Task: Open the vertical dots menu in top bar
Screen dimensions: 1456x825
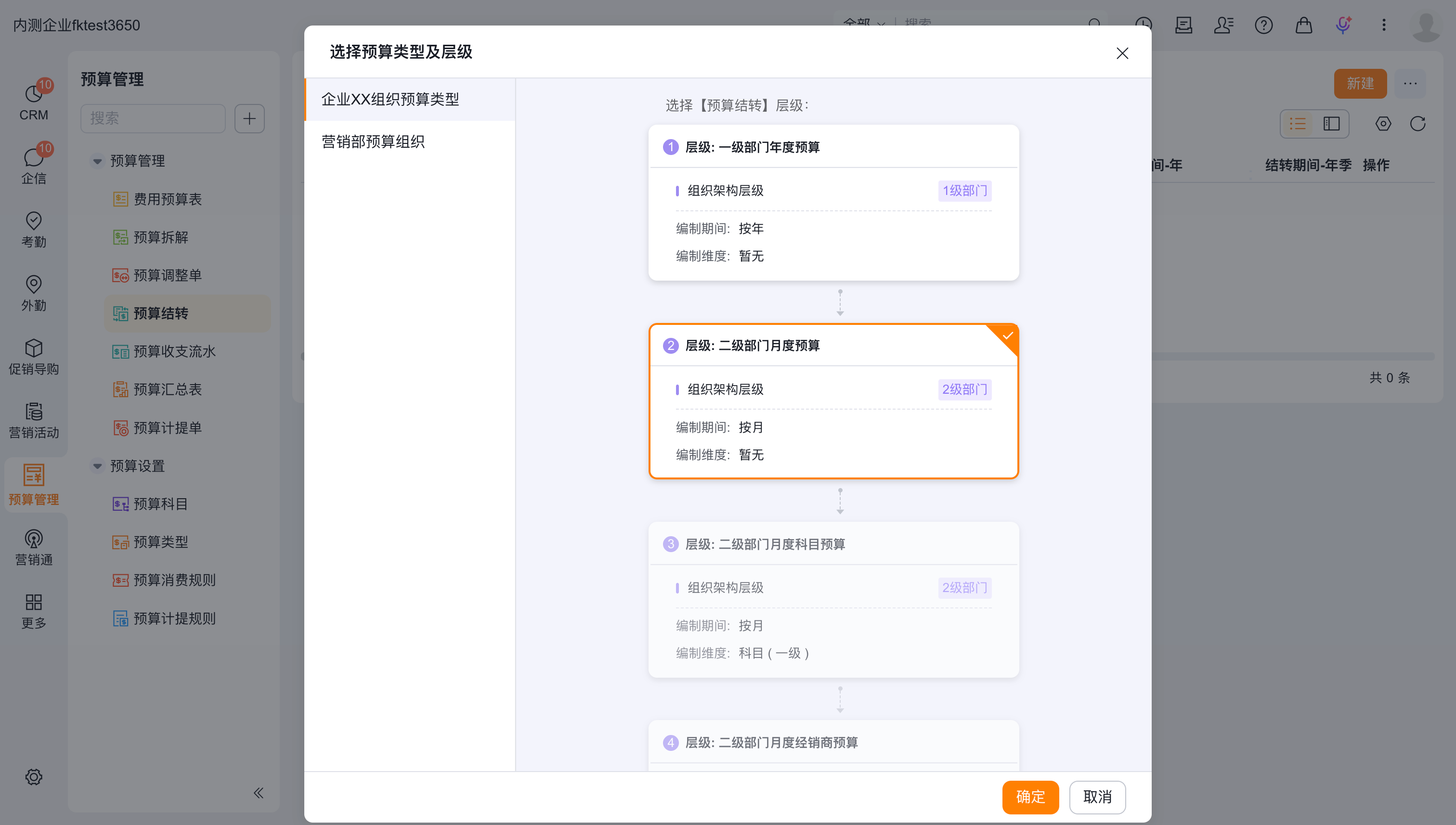Action: [1384, 25]
